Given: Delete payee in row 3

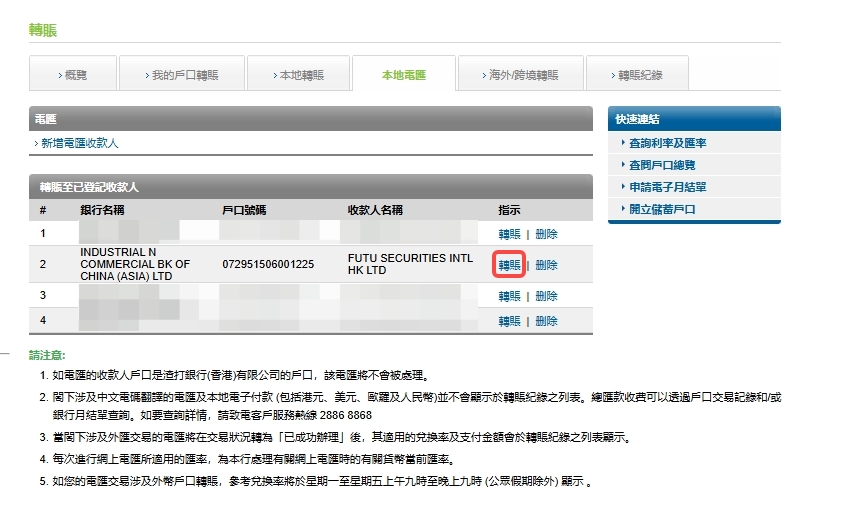Looking at the screenshot, I should click(546, 296).
